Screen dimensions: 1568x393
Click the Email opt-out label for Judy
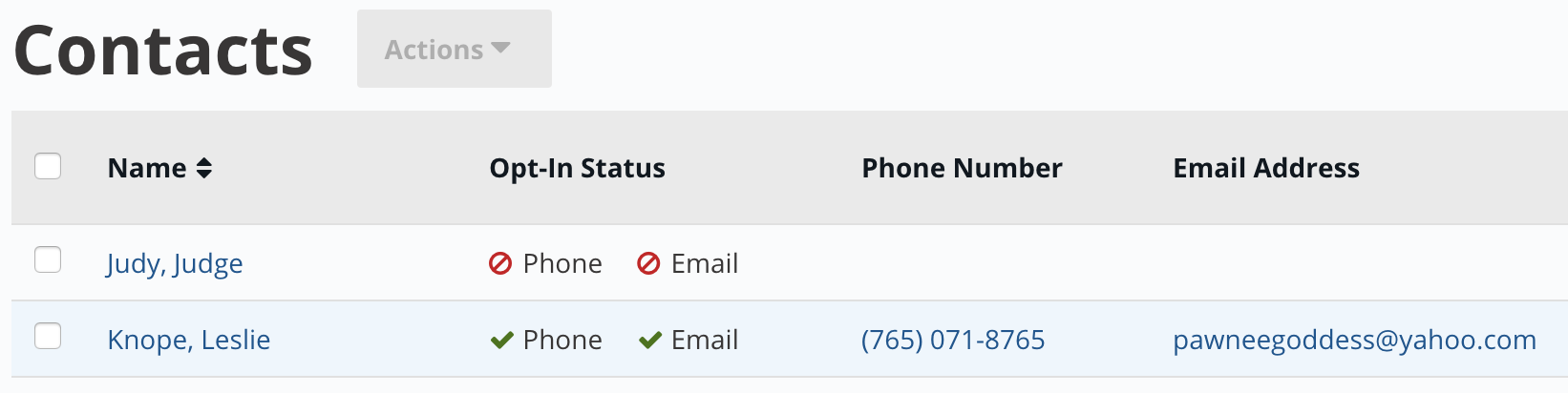pos(705,263)
